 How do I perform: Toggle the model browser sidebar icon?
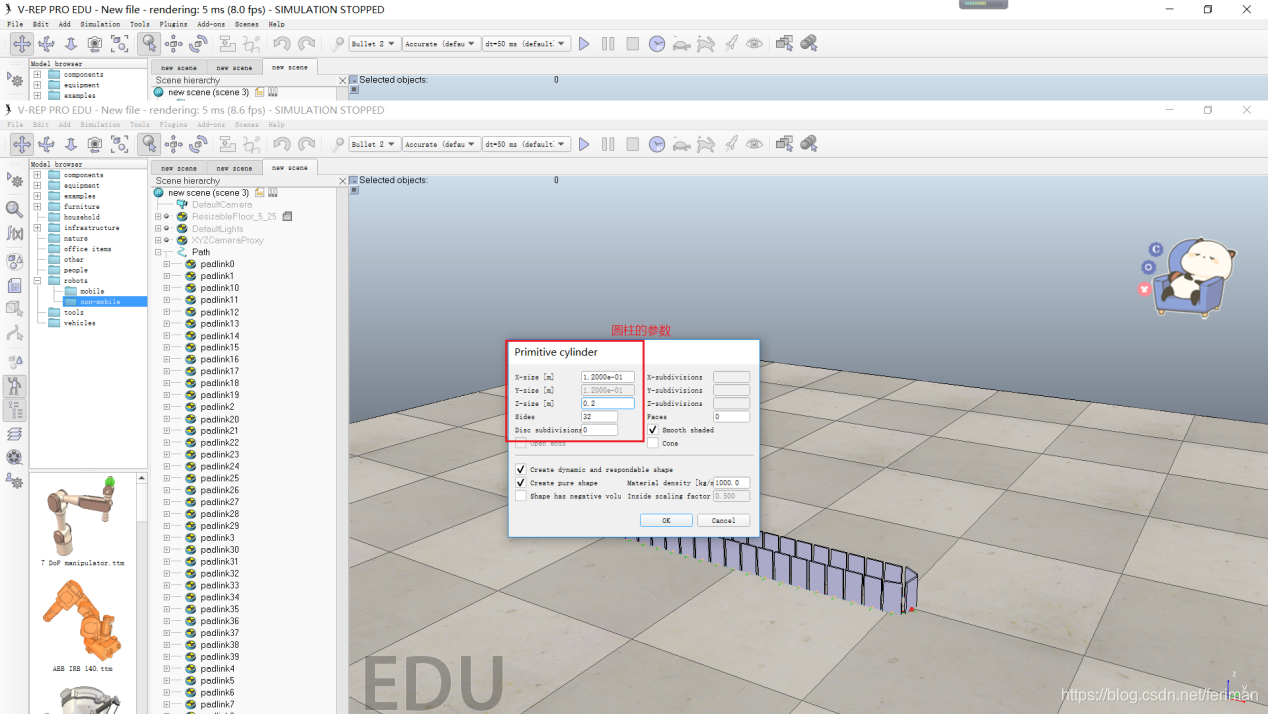tap(14, 385)
